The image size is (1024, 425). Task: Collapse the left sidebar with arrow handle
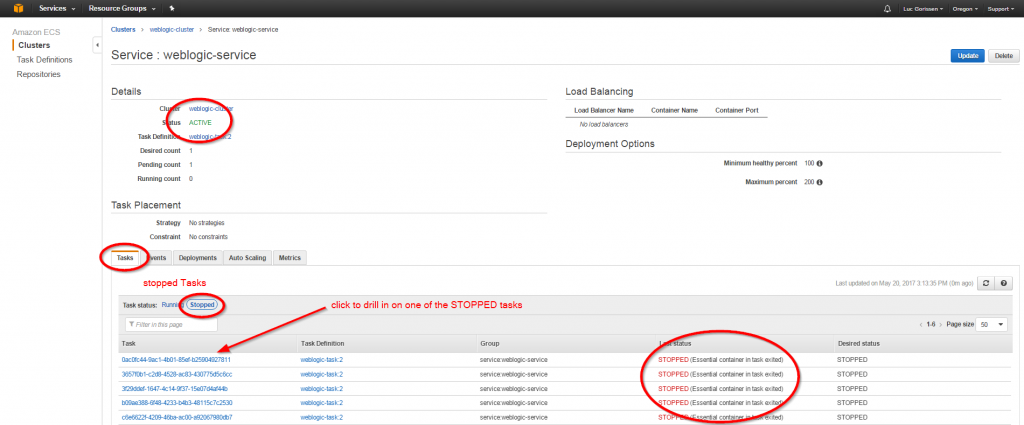(97, 45)
